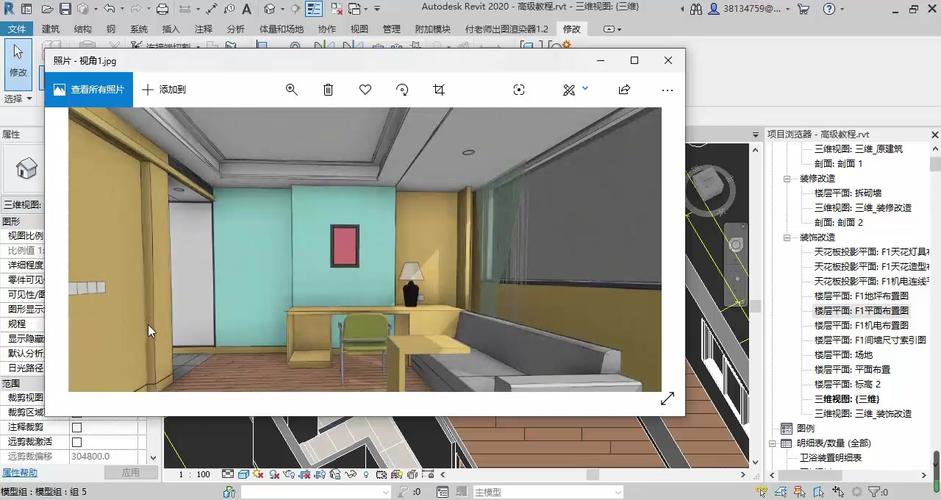Expand the 明细表/数量 tree node
Viewport: 941px width, 500px height.
point(772,443)
